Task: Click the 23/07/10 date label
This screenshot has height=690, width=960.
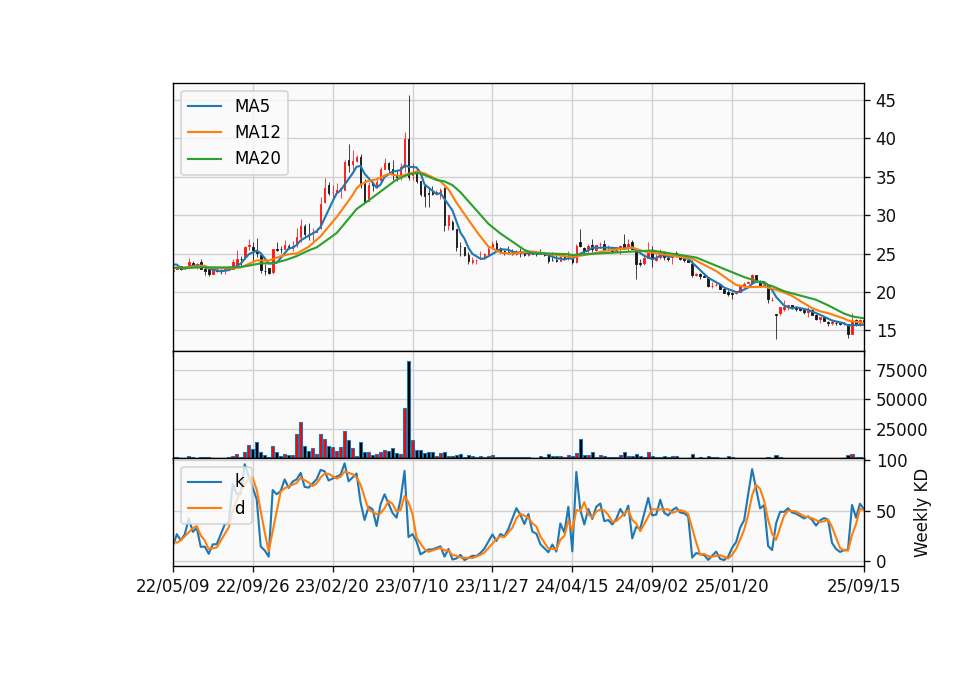Action: [x=412, y=586]
